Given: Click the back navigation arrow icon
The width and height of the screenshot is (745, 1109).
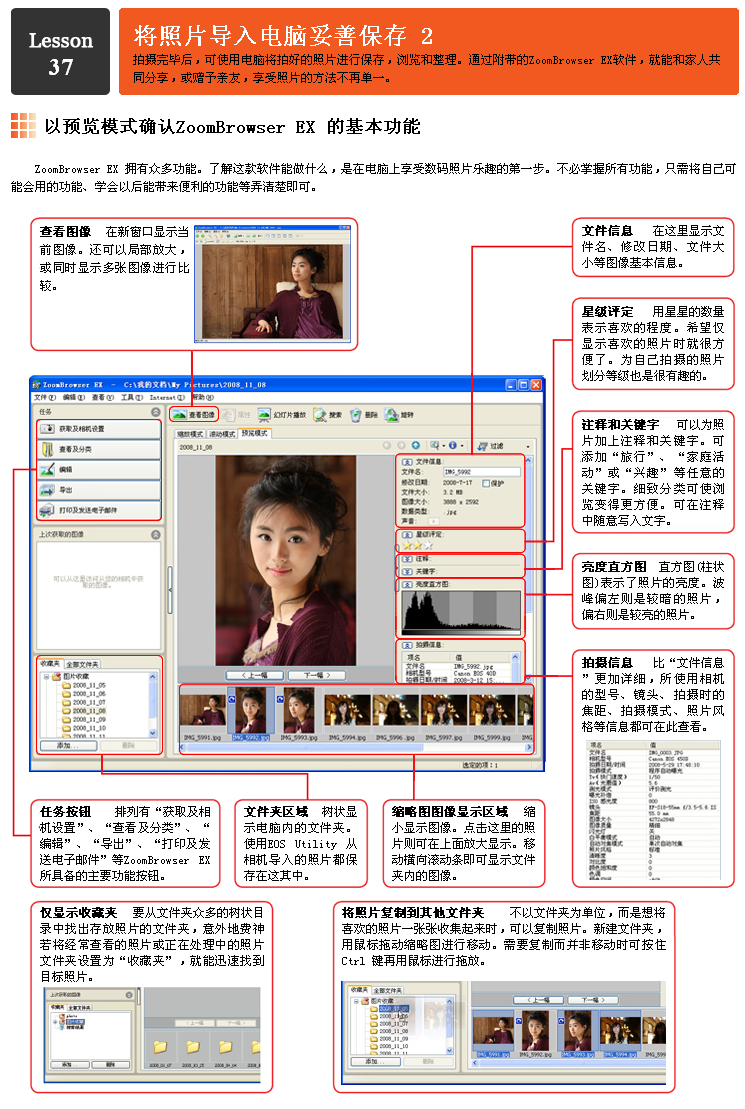Looking at the screenshot, I should [x=387, y=446].
